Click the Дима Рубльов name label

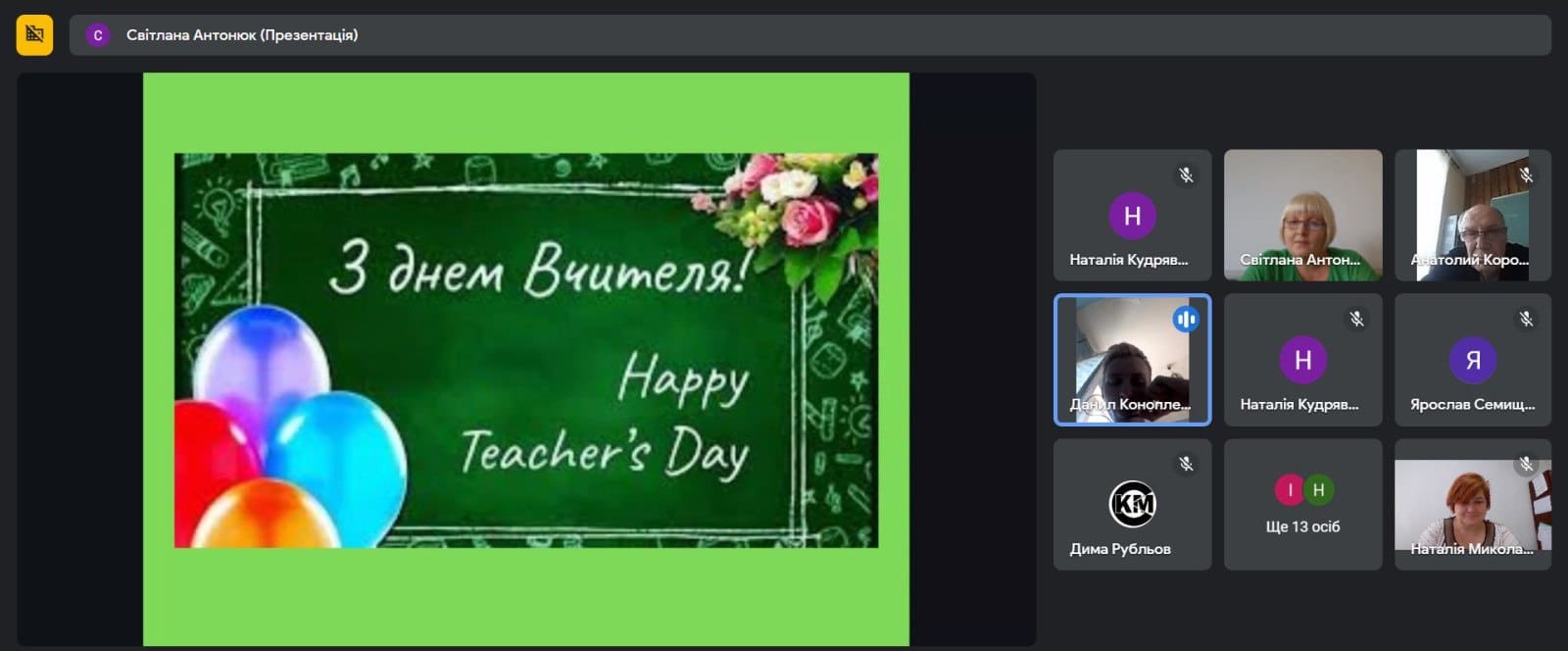click(1120, 549)
